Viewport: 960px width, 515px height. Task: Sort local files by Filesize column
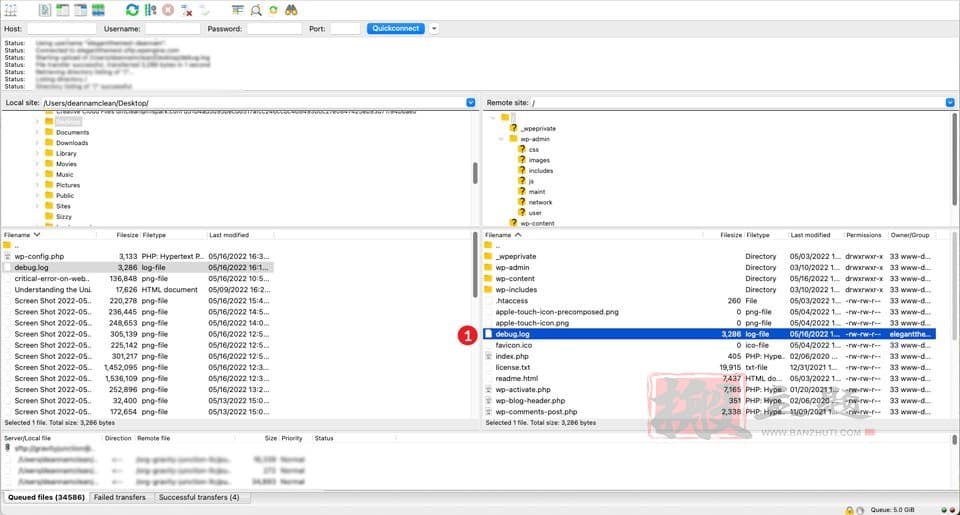coord(127,235)
